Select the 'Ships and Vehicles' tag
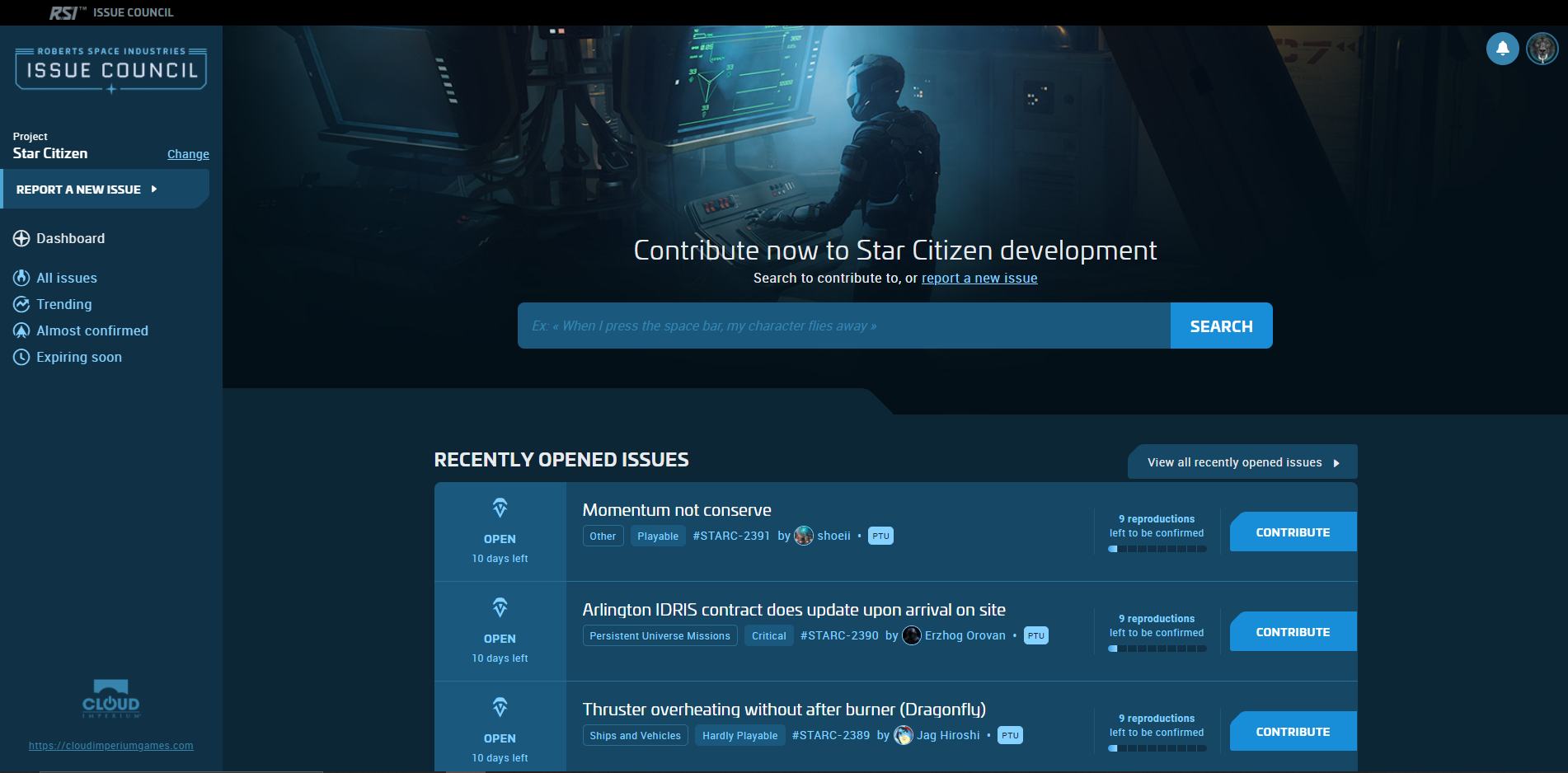This screenshot has height=773, width=1568. point(635,735)
